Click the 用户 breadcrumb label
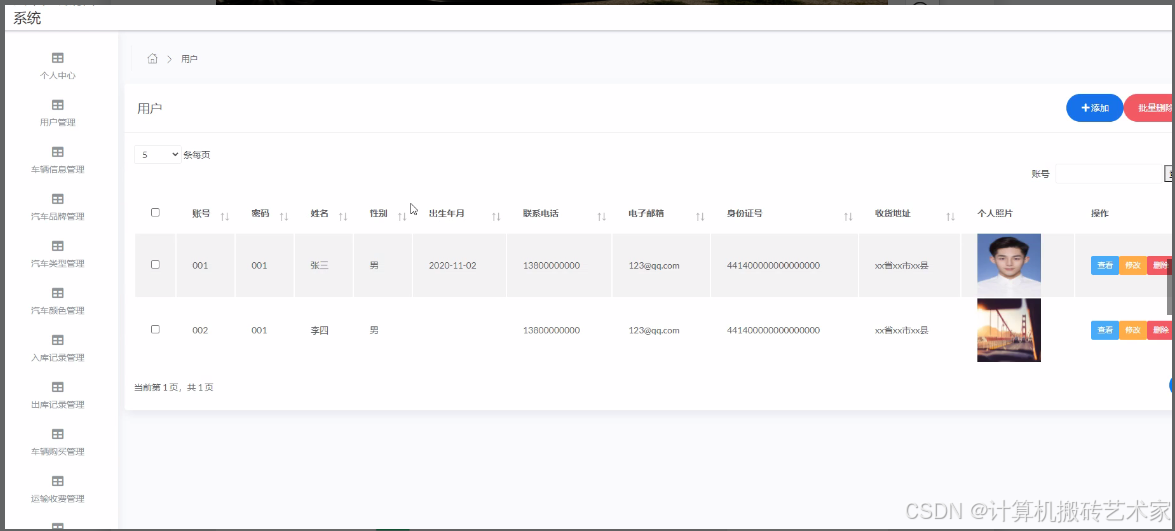 click(190, 58)
